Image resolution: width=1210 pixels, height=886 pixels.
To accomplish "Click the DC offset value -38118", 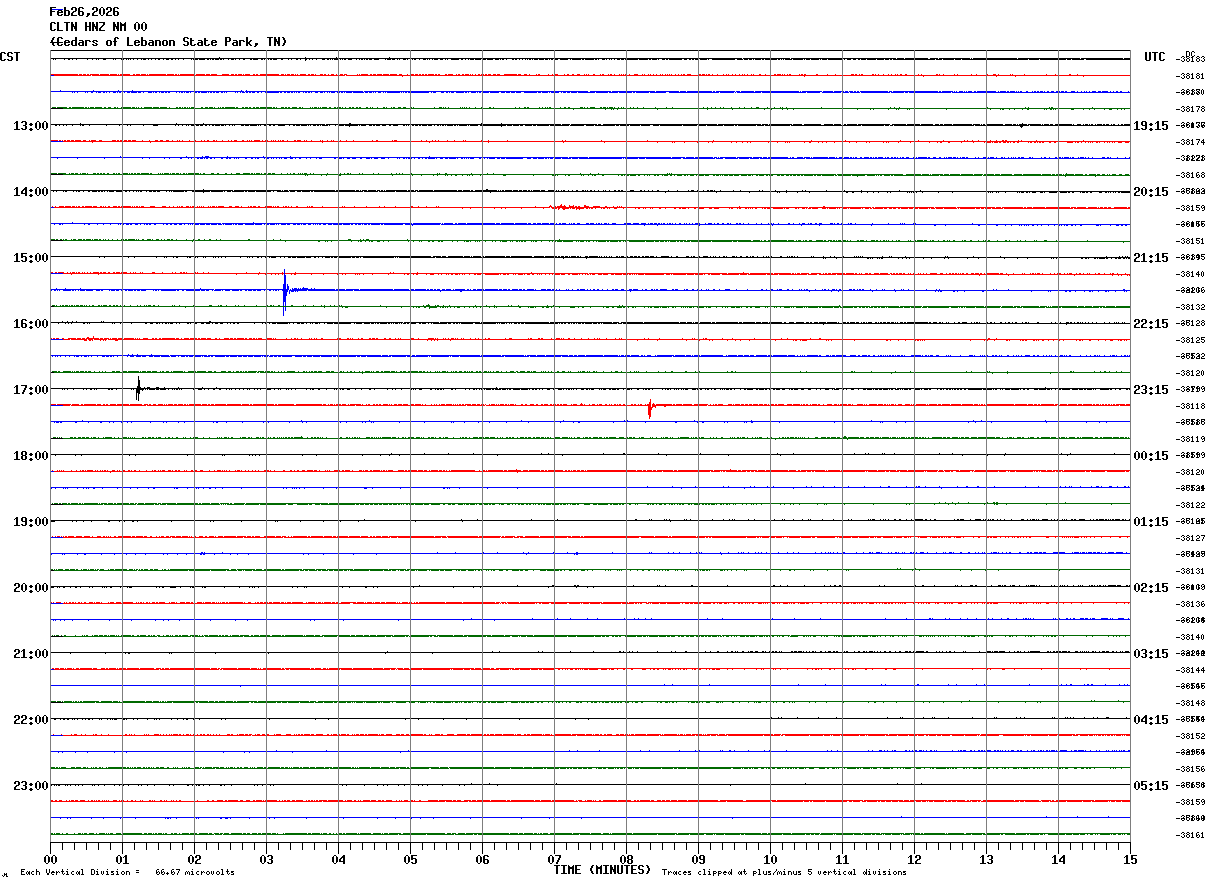I will [1190, 406].
